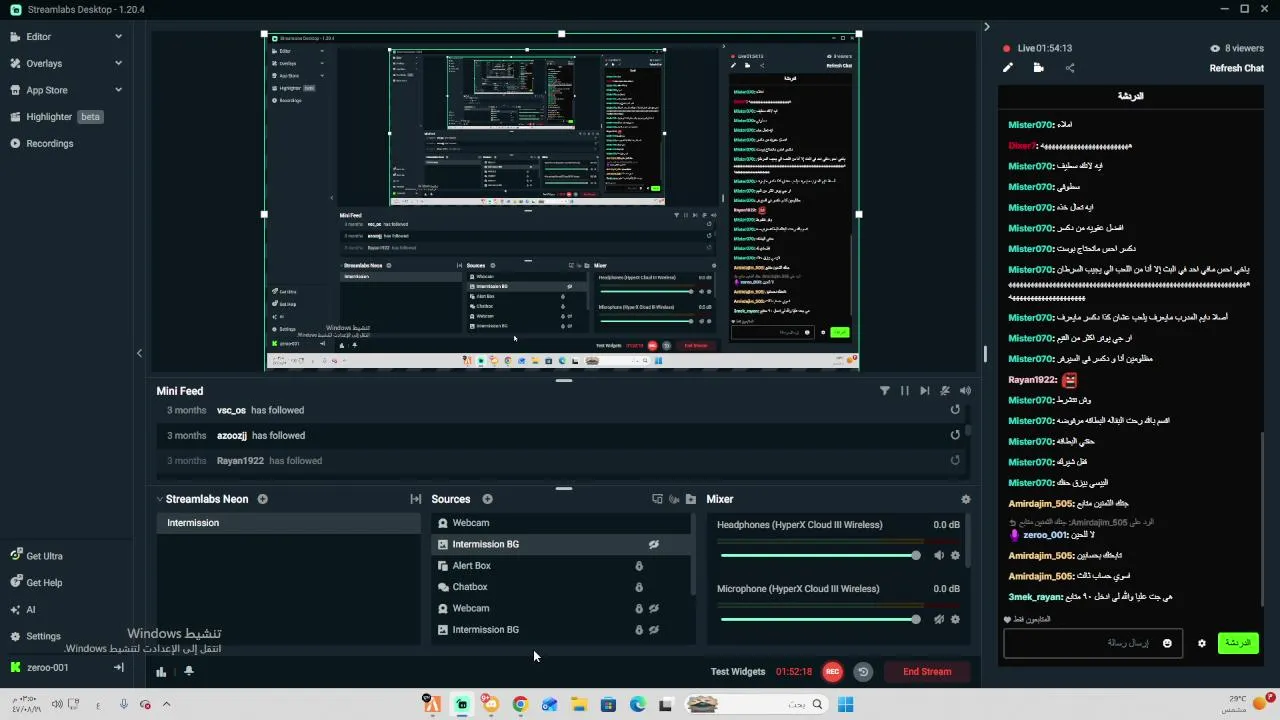Open Settings from the sidebar

click(x=43, y=636)
